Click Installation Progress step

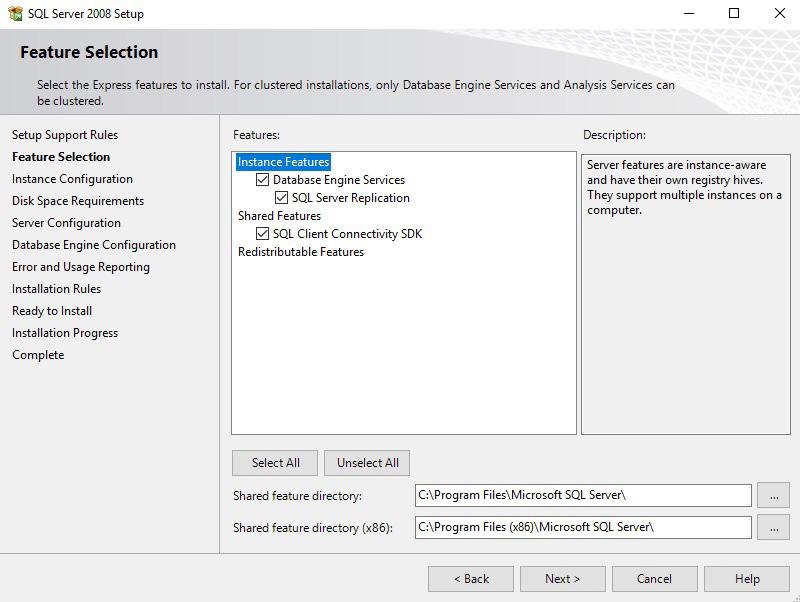(x=65, y=333)
